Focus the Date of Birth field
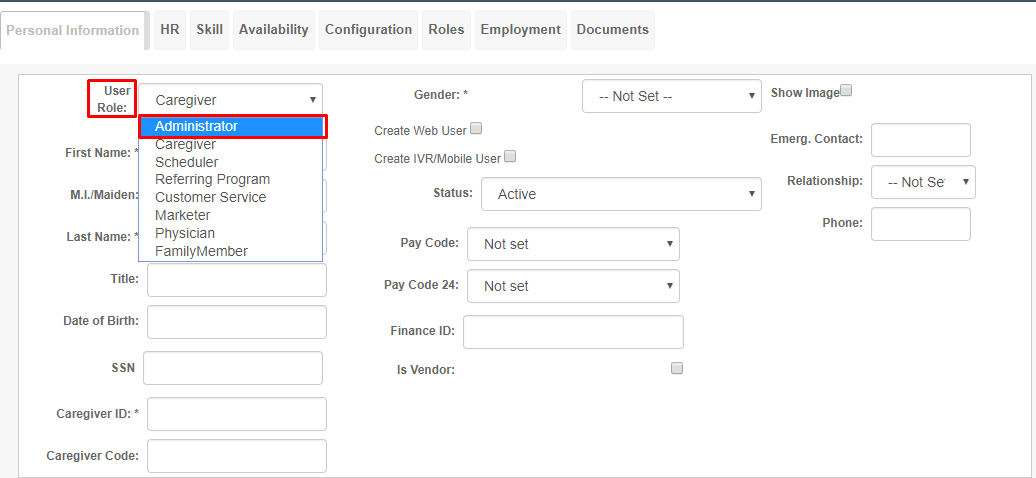Screen dimensions: 1036x478 coord(237,322)
